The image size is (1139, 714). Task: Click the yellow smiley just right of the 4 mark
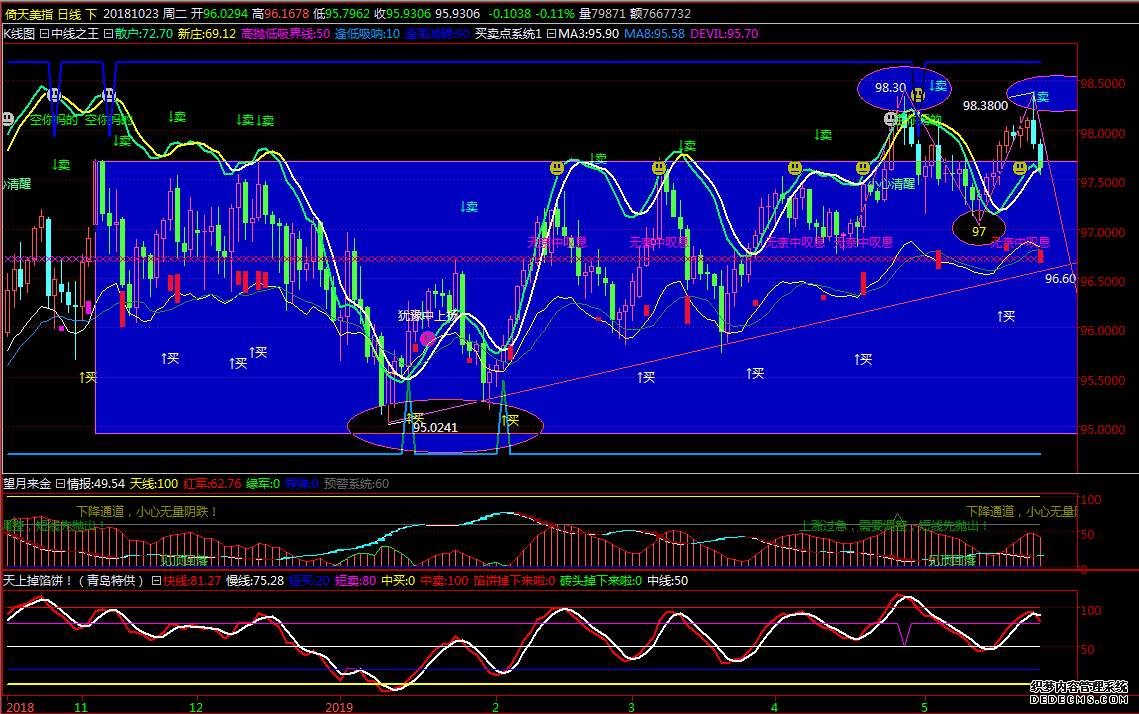coord(795,168)
